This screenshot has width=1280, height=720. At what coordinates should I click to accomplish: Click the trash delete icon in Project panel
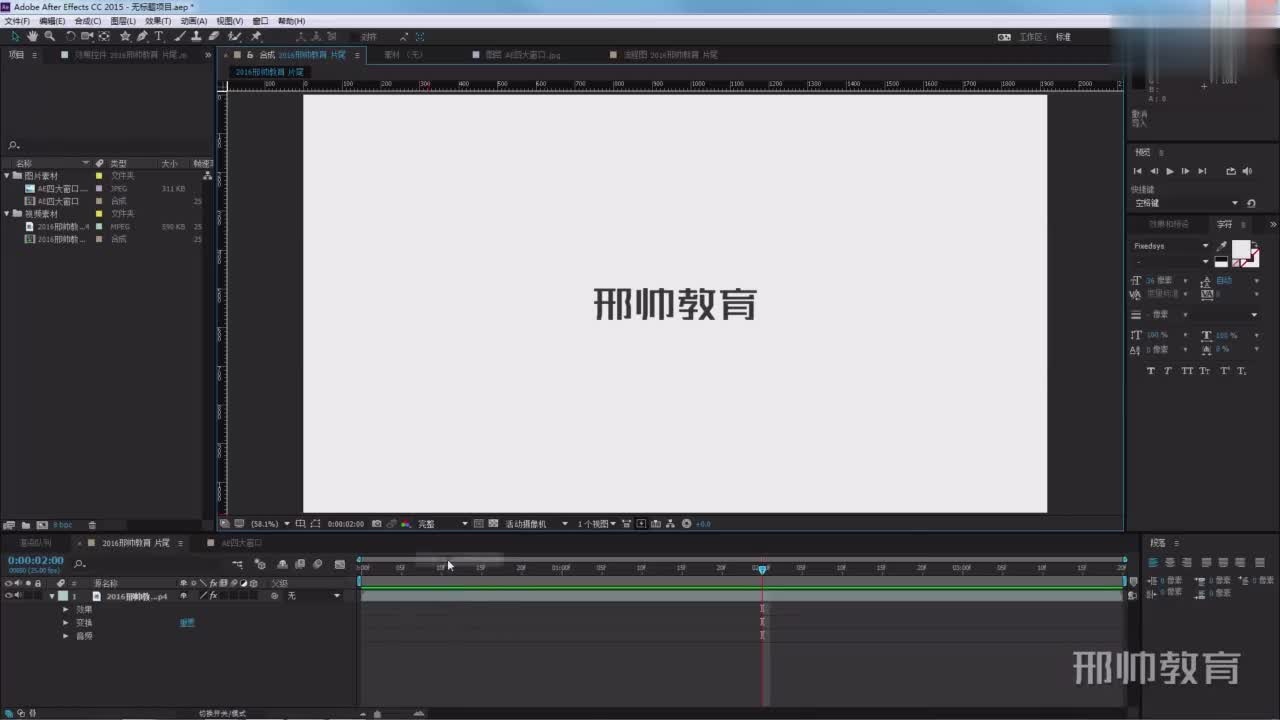pos(92,524)
